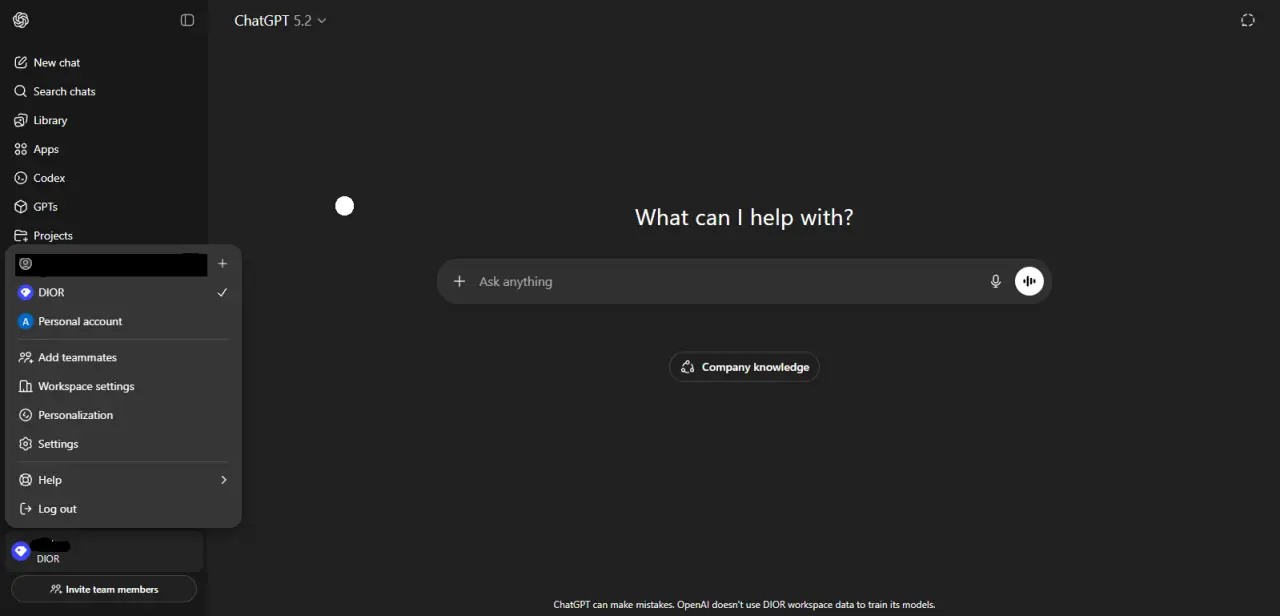Switch to Personal account

point(123,322)
